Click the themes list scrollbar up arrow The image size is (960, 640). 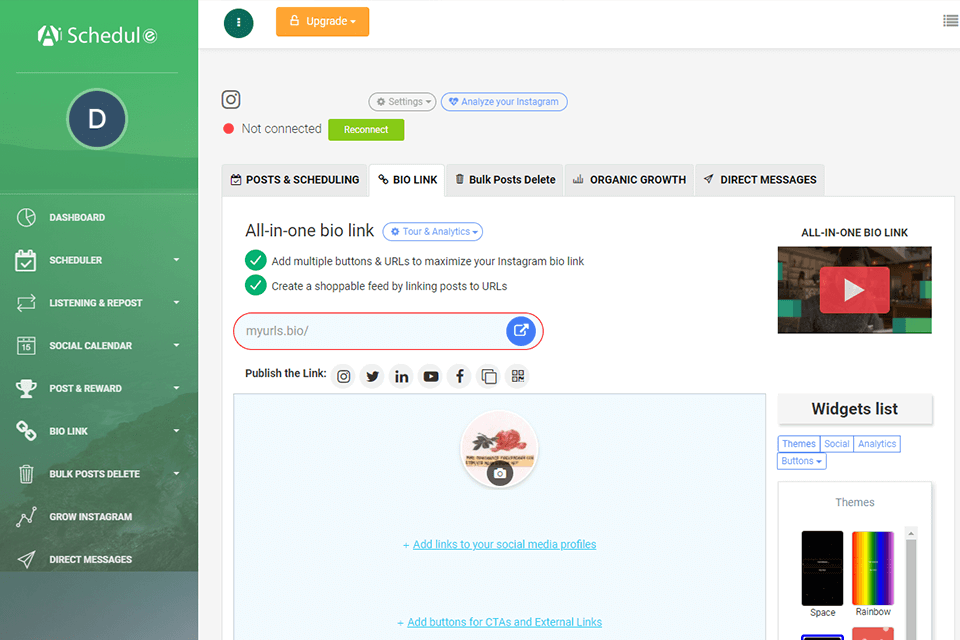tap(911, 533)
